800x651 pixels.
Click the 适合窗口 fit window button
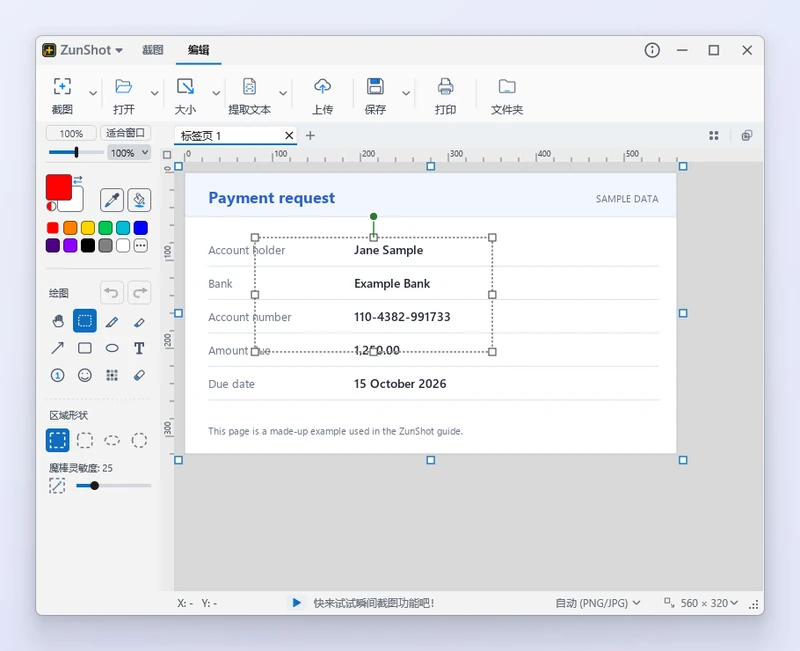coord(126,133)
